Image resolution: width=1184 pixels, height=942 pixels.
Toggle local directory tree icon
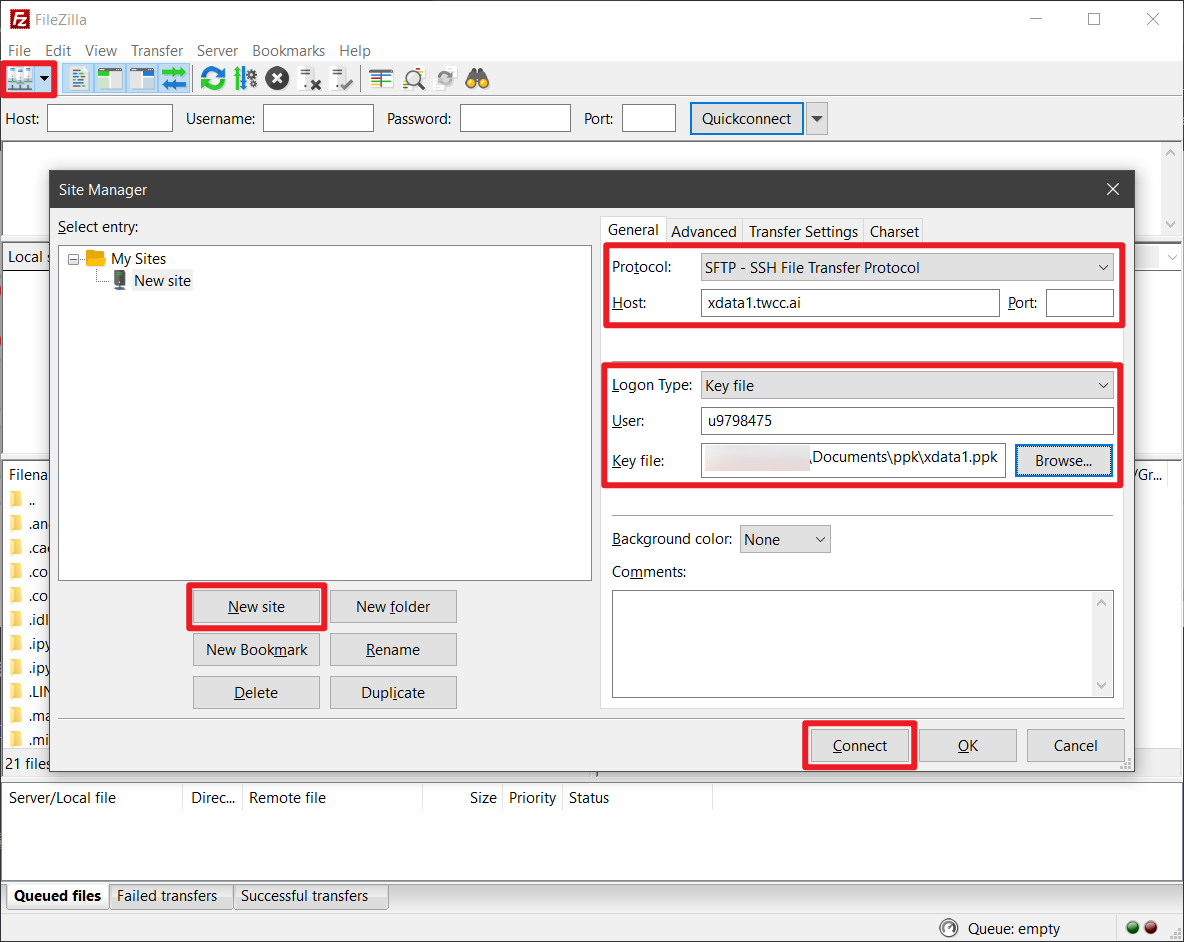pyautogui.click(x=110, y=78)
